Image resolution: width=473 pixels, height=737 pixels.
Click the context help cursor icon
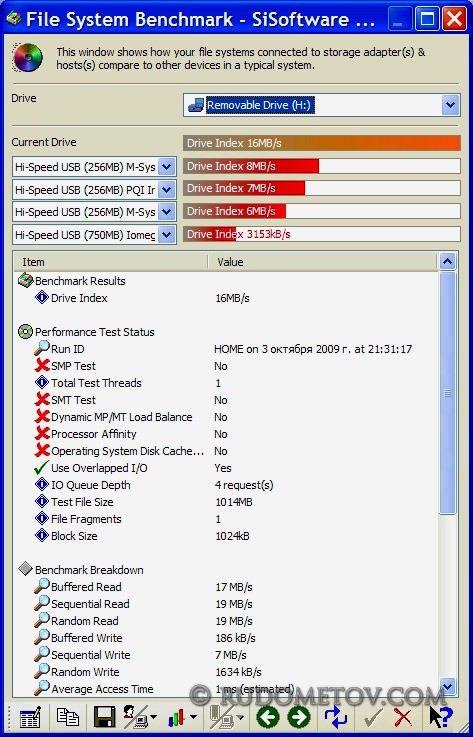(441, 717)
